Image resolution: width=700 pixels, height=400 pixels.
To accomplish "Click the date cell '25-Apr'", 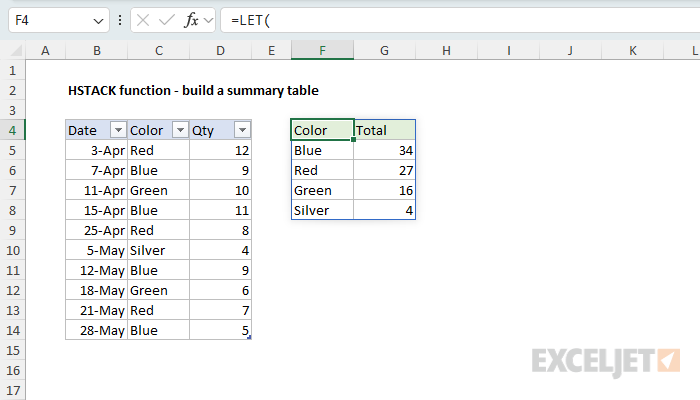I will point(96,230).
